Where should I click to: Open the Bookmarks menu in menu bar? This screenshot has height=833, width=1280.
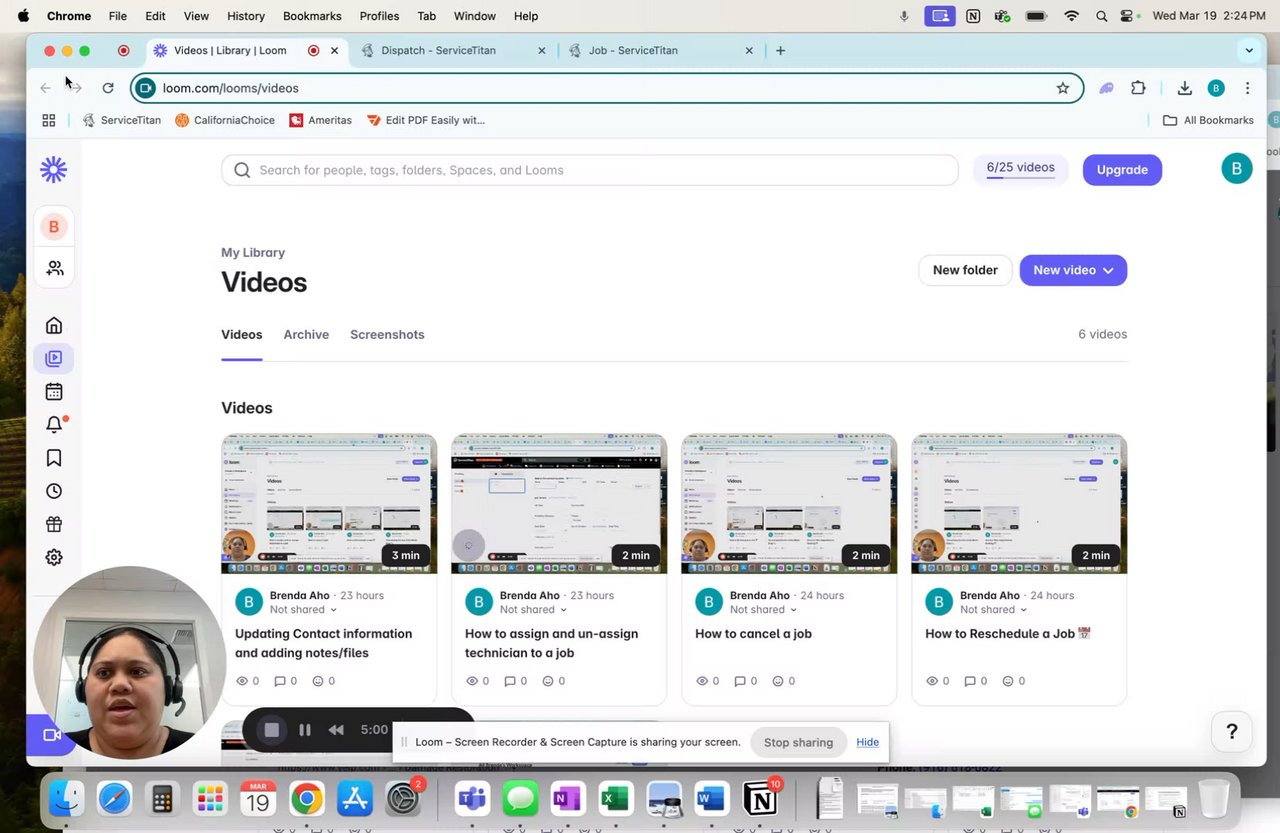click(x=312, y=16)
